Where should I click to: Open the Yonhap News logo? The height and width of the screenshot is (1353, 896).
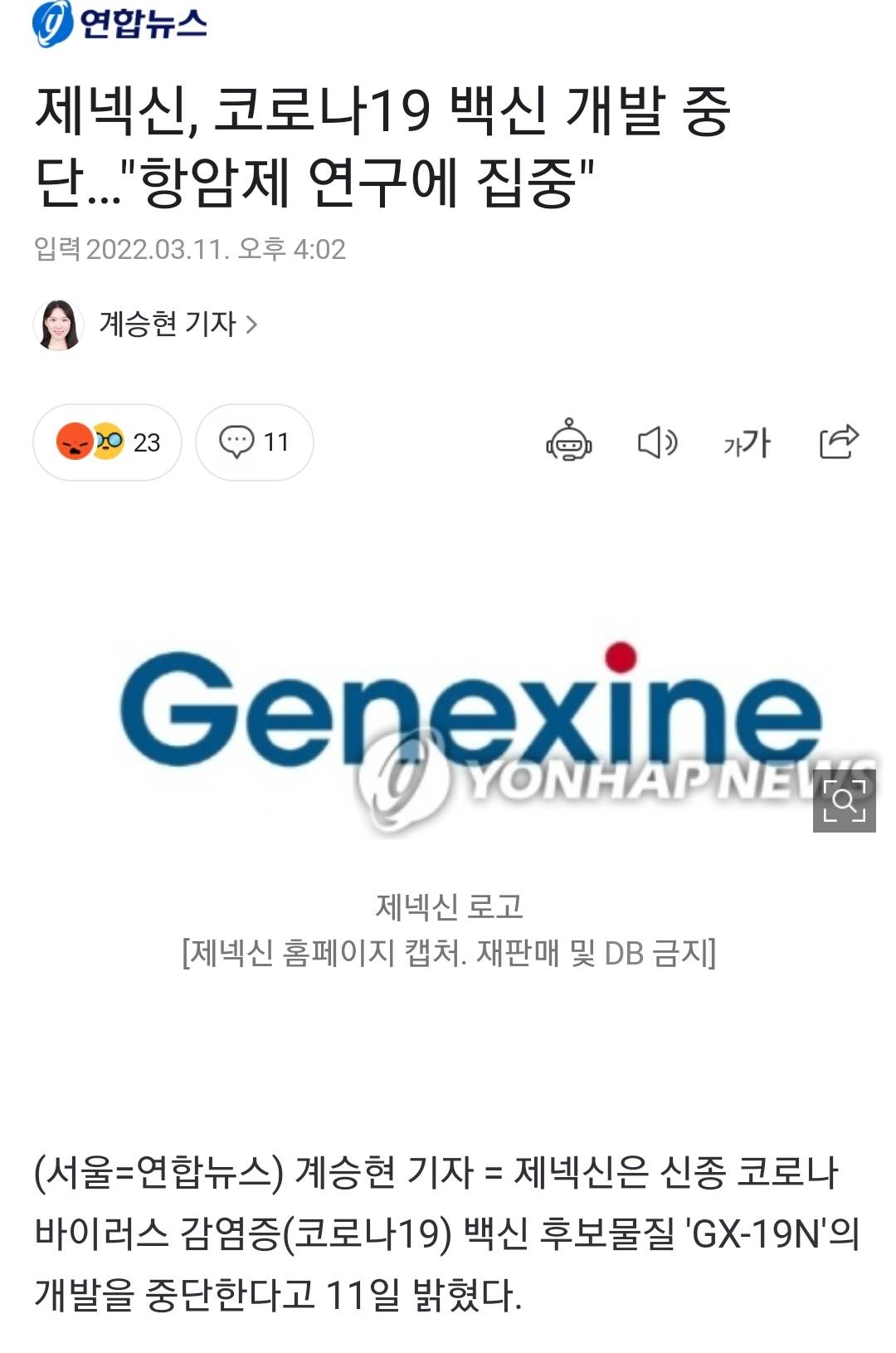tap(119, 23)
